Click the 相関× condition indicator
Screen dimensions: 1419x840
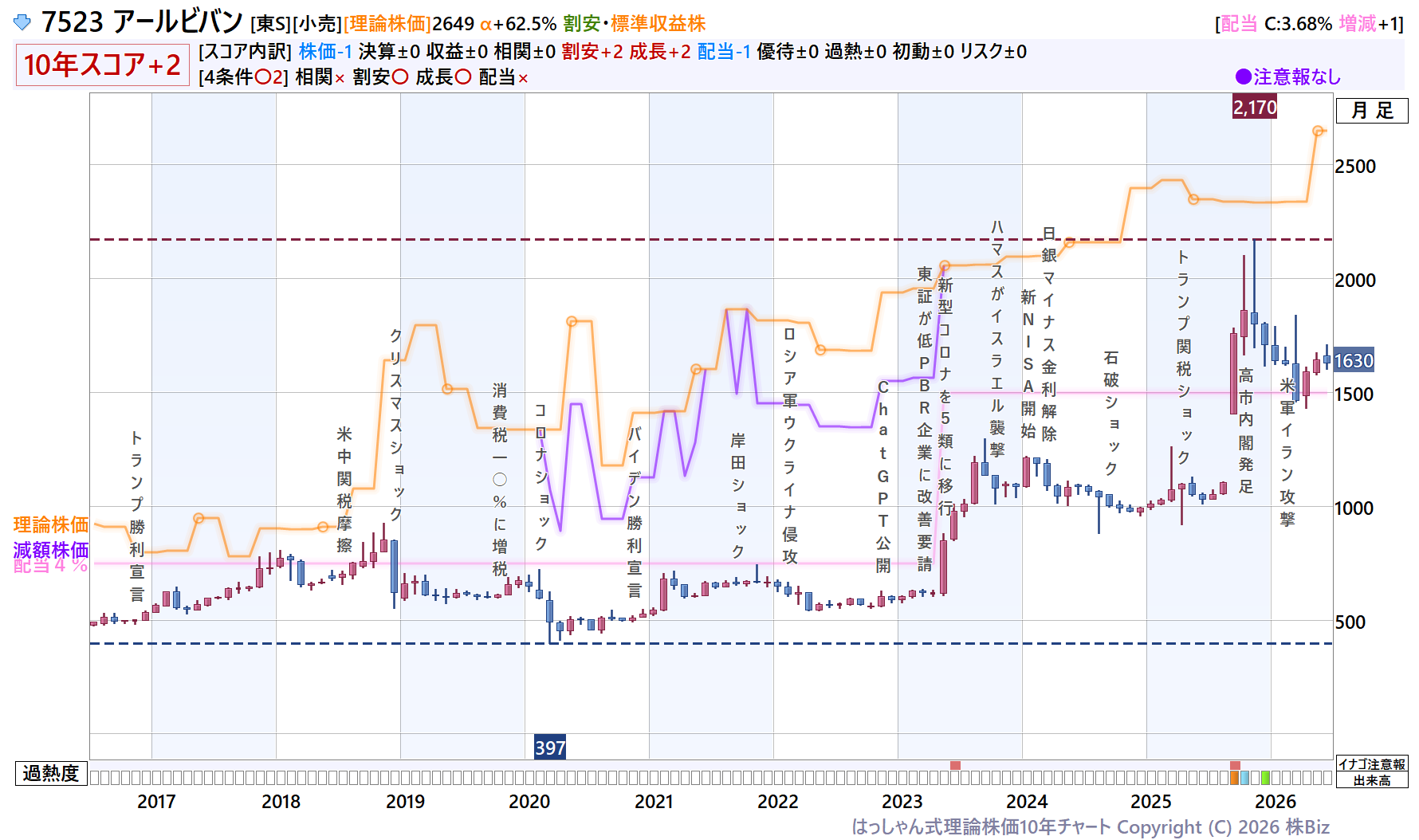320,77
